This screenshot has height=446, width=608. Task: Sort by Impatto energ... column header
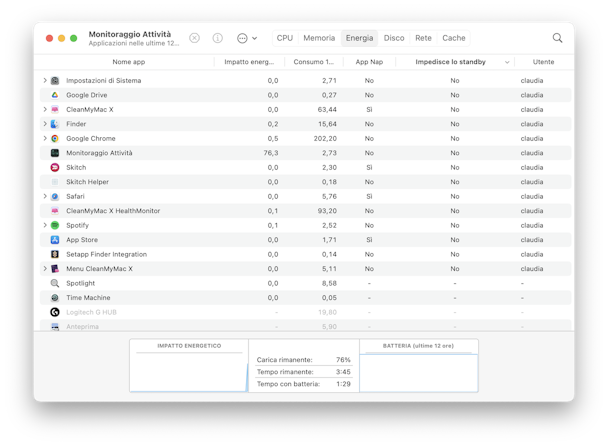coord(249,62)
